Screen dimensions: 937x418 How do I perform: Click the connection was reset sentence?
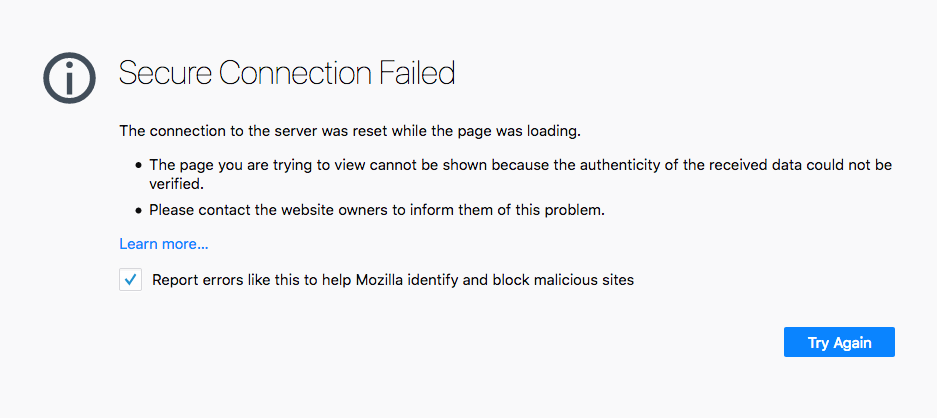pos(350,131)
